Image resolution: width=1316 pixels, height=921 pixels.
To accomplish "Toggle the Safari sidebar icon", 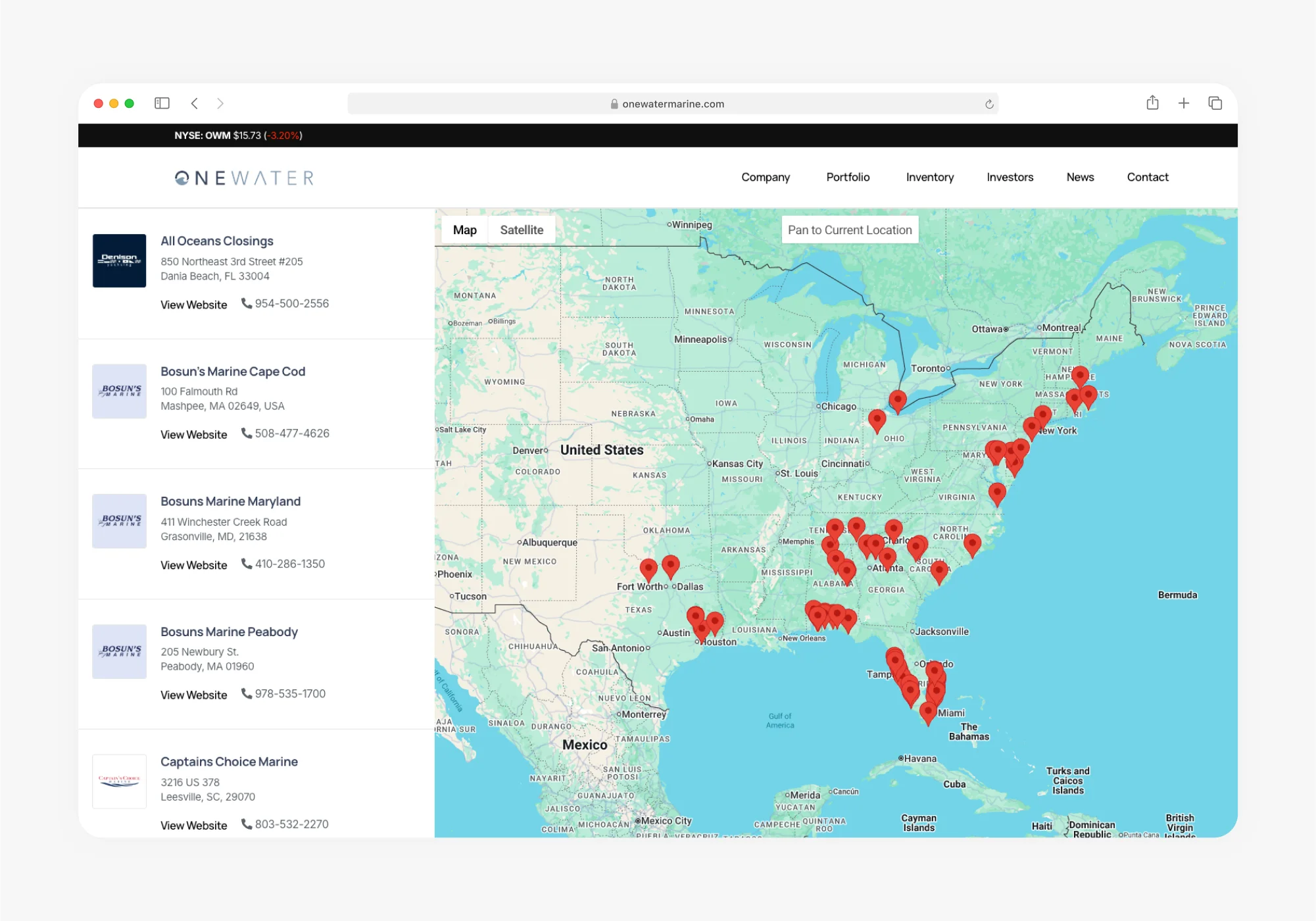I will click(162, 103).
